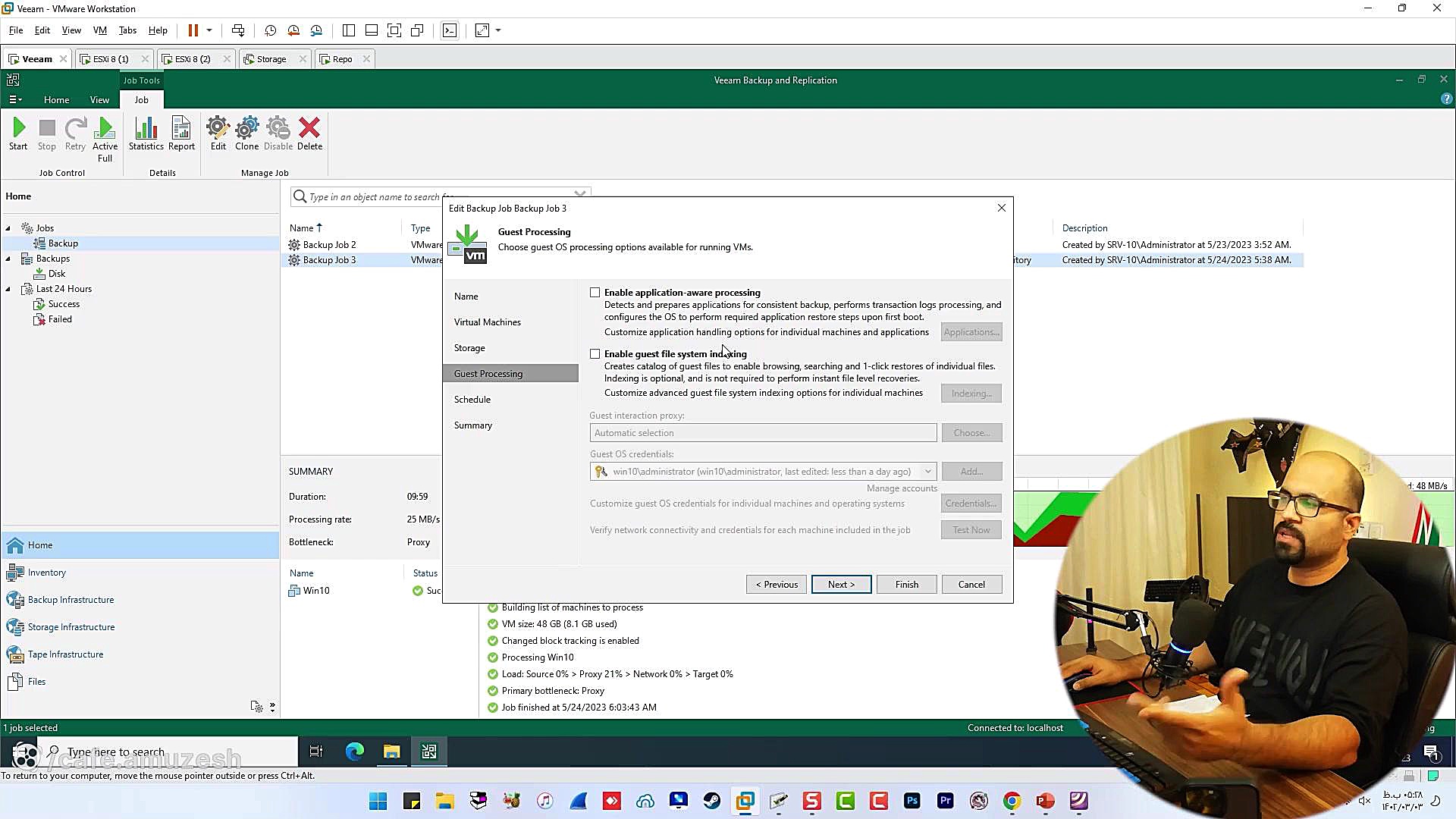This screenshot has height=819, width=1456.
Task: Open Microsoft Edge in guest taskbar
Action: coord(354,752)
